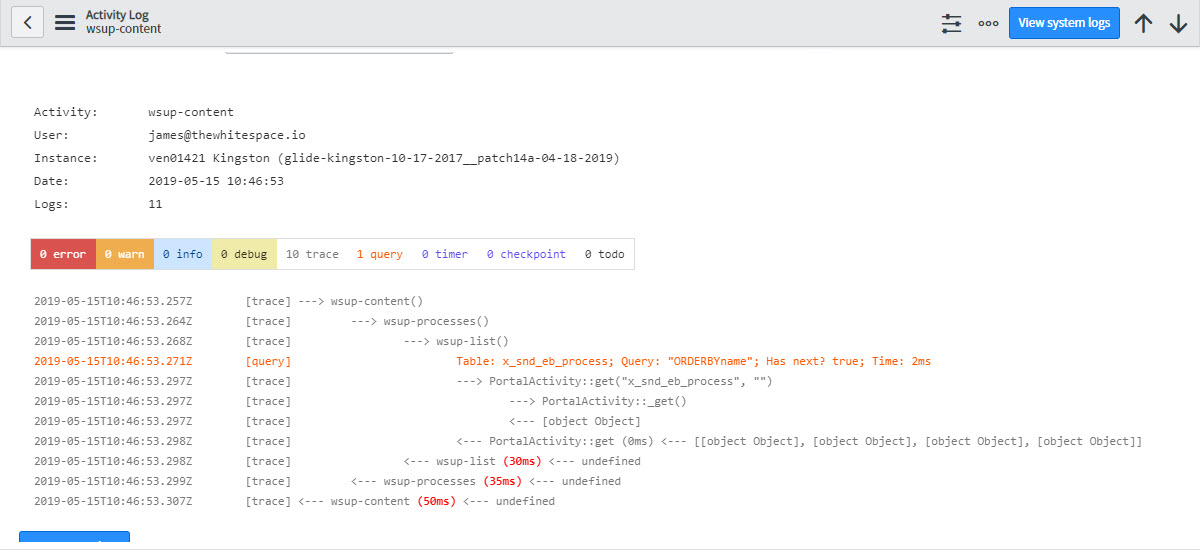Viewport: 1200px width, 550px height.
Task: Click the wsup-content 50ms trace line
Action: (442, 501)
